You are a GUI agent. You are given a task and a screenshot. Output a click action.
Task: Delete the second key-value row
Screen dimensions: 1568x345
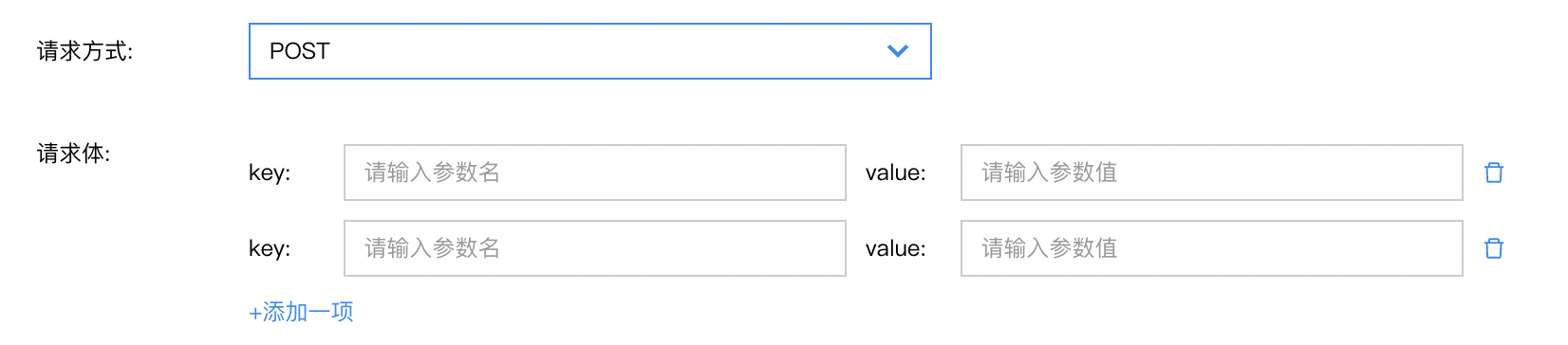pyautogui.click(x=1494, y=248)
